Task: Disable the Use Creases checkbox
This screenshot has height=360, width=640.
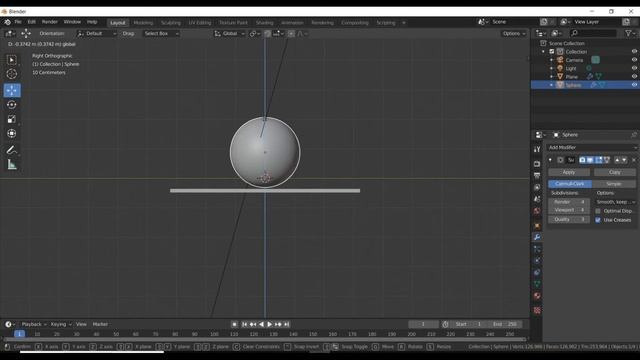Action: (598, 220)
